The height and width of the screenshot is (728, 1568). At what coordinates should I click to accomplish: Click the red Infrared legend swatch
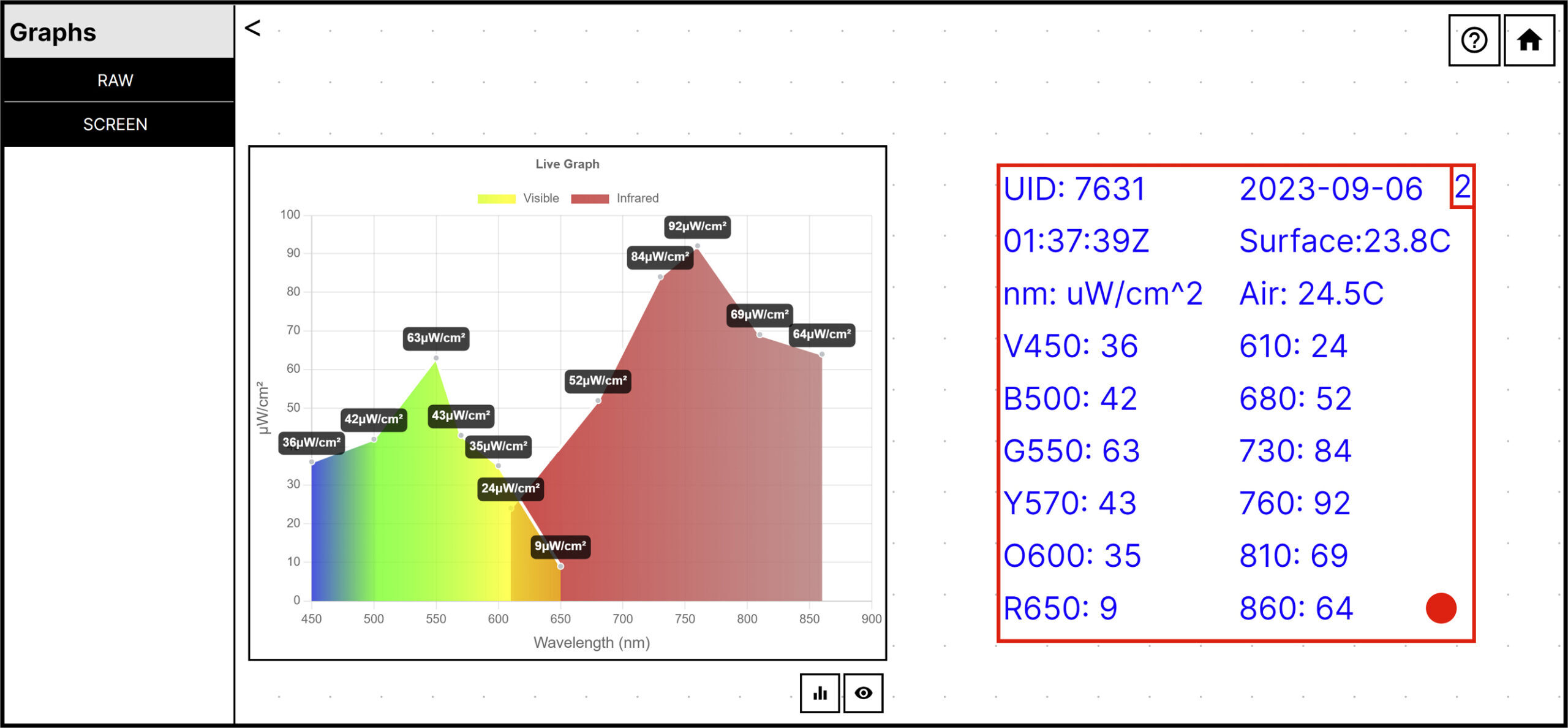coord(589,198)
